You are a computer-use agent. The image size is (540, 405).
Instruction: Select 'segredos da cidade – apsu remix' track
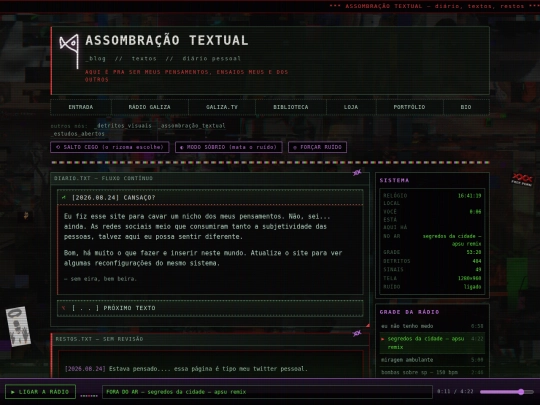click(x=432, y=343)
